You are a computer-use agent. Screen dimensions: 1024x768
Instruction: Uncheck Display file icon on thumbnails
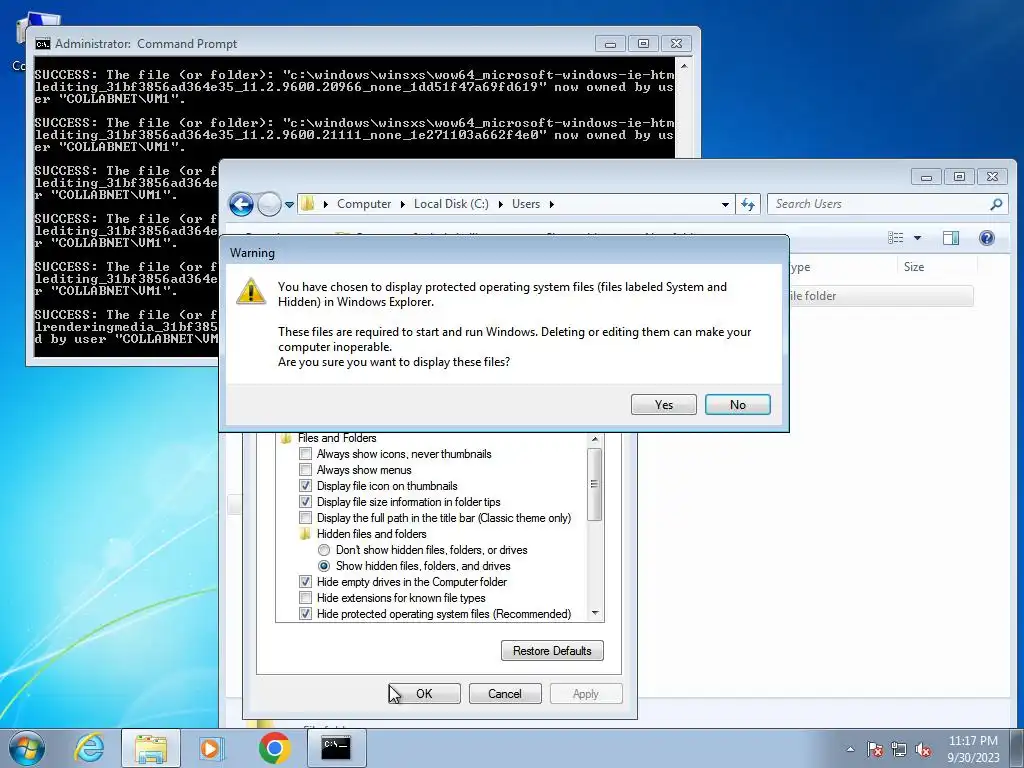click(x=305, y=486)
